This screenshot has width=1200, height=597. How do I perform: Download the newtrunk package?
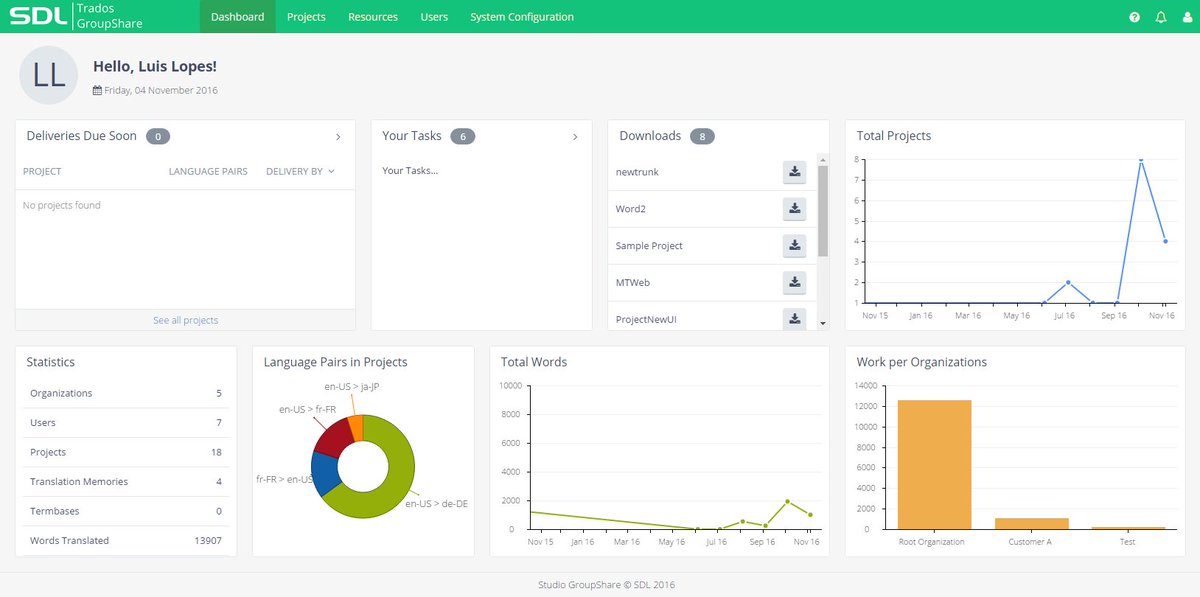pos(794,172)
